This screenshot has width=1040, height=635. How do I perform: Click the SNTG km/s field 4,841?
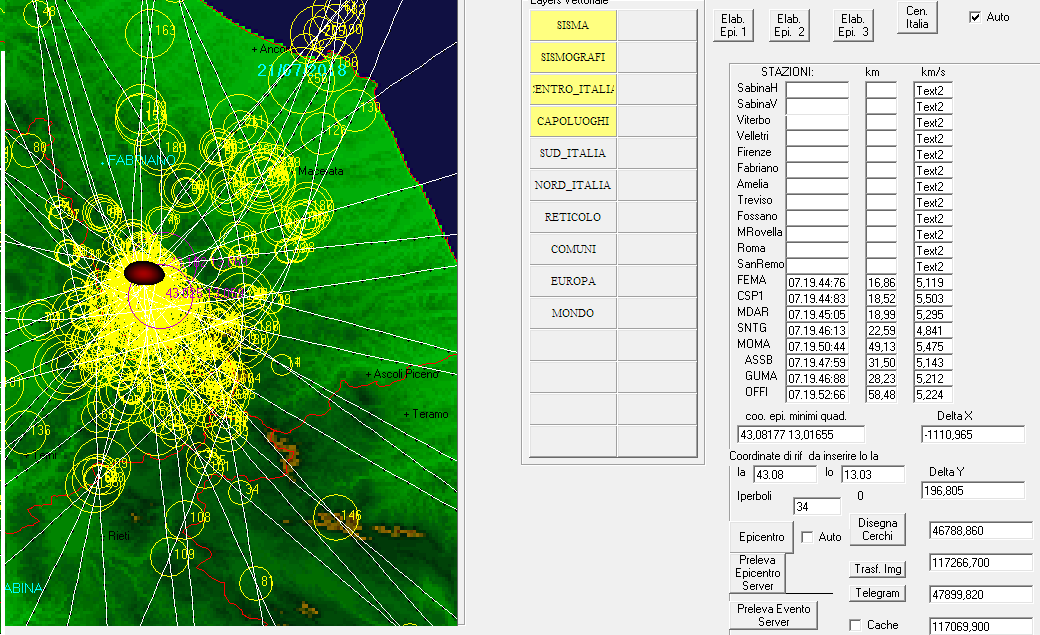pyautogui.click(x=933, y=330)
